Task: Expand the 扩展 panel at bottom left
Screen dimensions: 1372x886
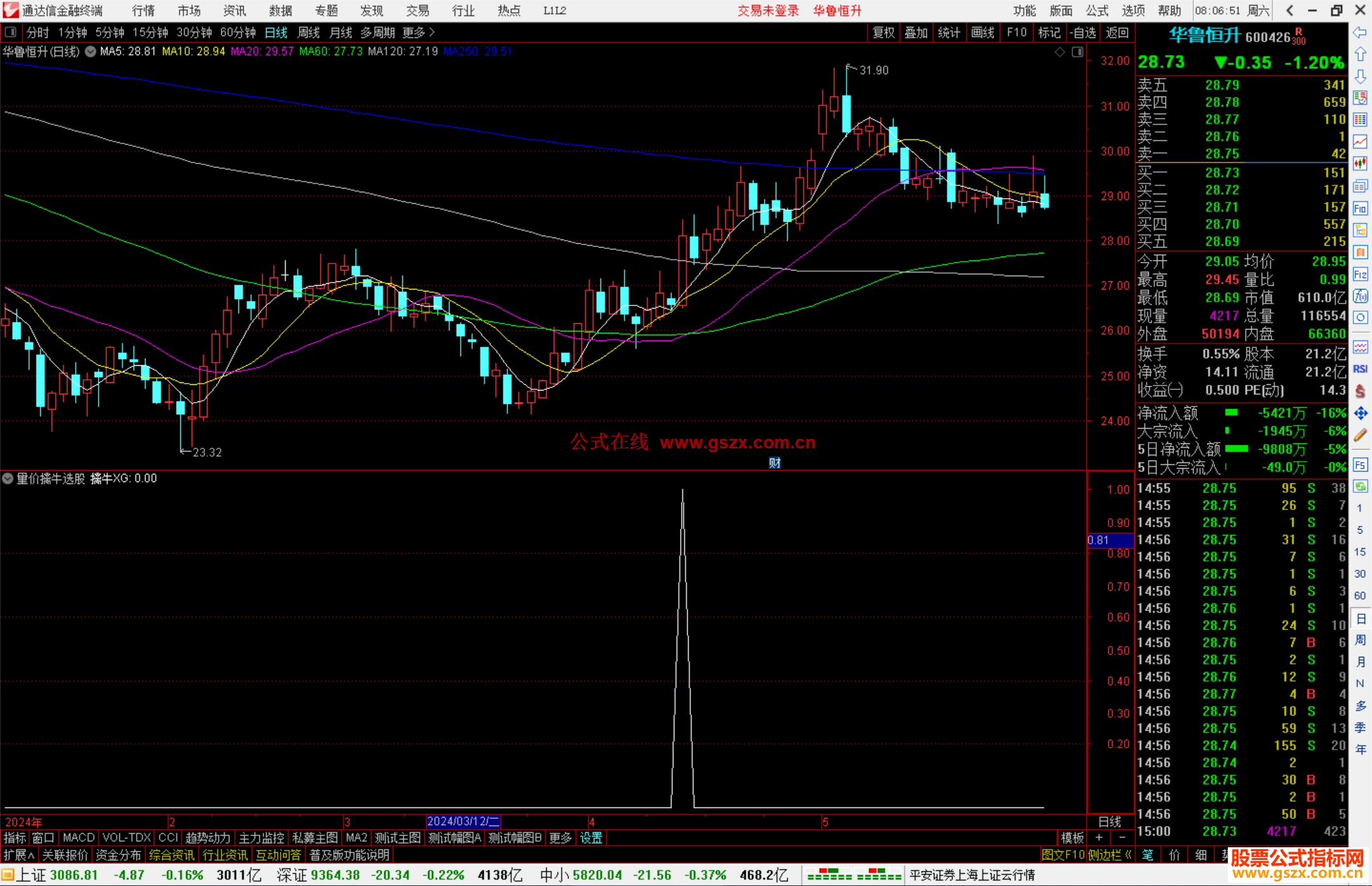Action: click(19, 855)
